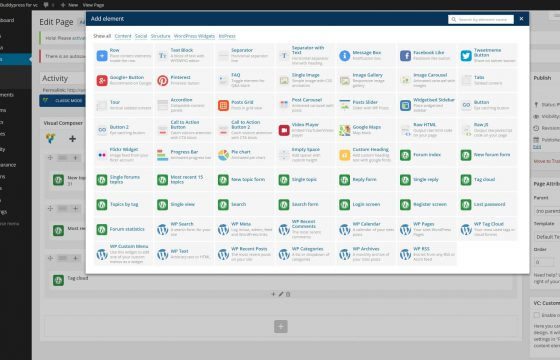Insert the Google Maps element

pos(366,130)
